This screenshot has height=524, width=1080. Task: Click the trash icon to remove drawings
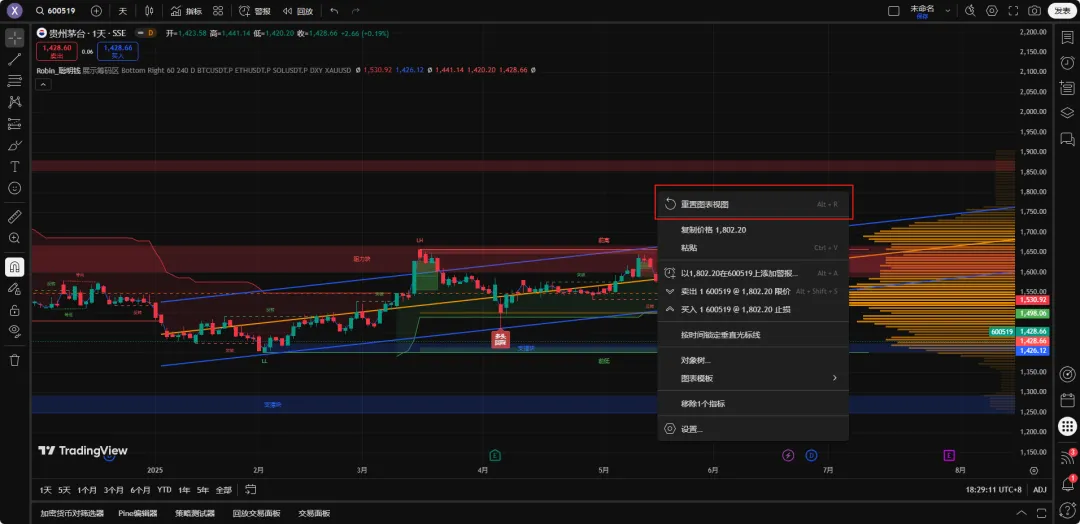click(x=15, y=360)
